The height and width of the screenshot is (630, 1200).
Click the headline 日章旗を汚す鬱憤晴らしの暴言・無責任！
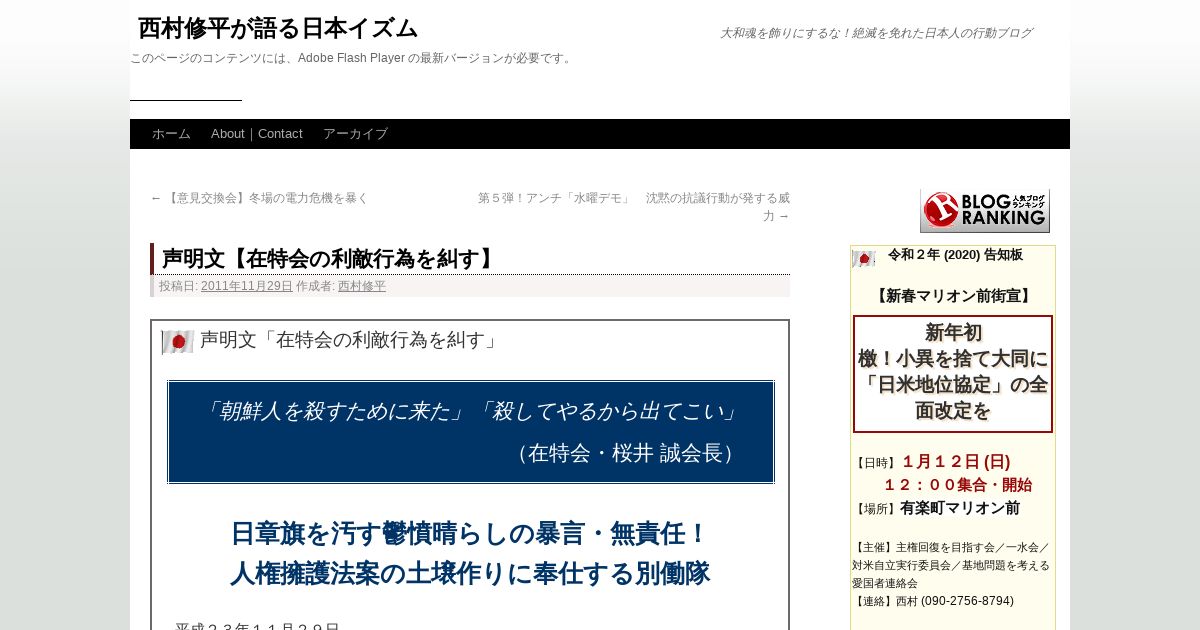click(x=470, y=534)
